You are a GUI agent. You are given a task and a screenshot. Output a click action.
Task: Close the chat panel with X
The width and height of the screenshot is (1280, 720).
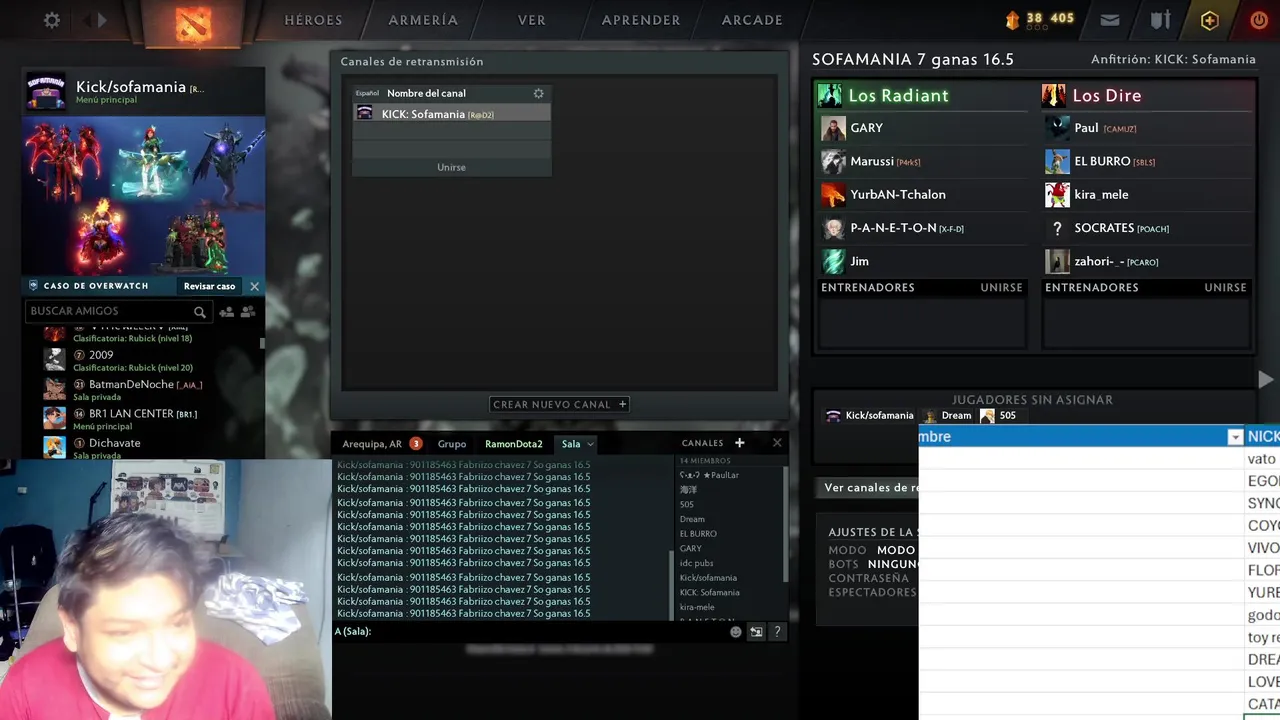click(x=777, y=443)
